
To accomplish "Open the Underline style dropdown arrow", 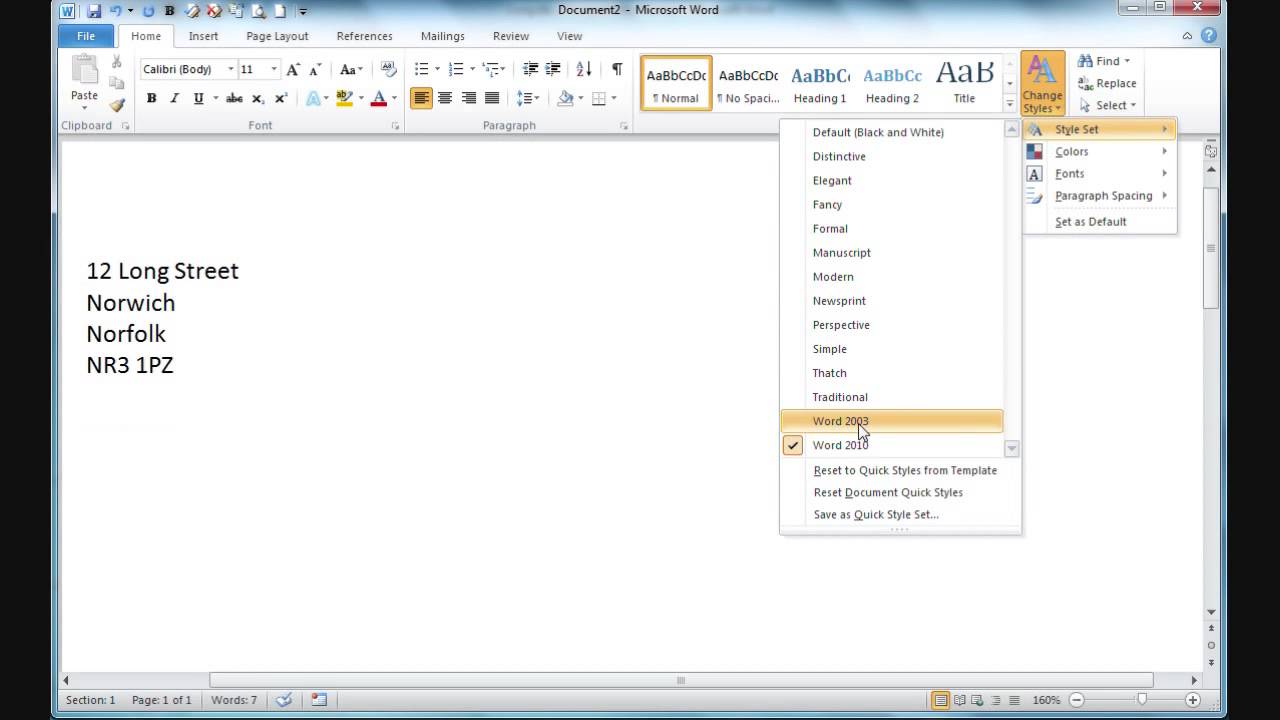I will pos(215,98).
